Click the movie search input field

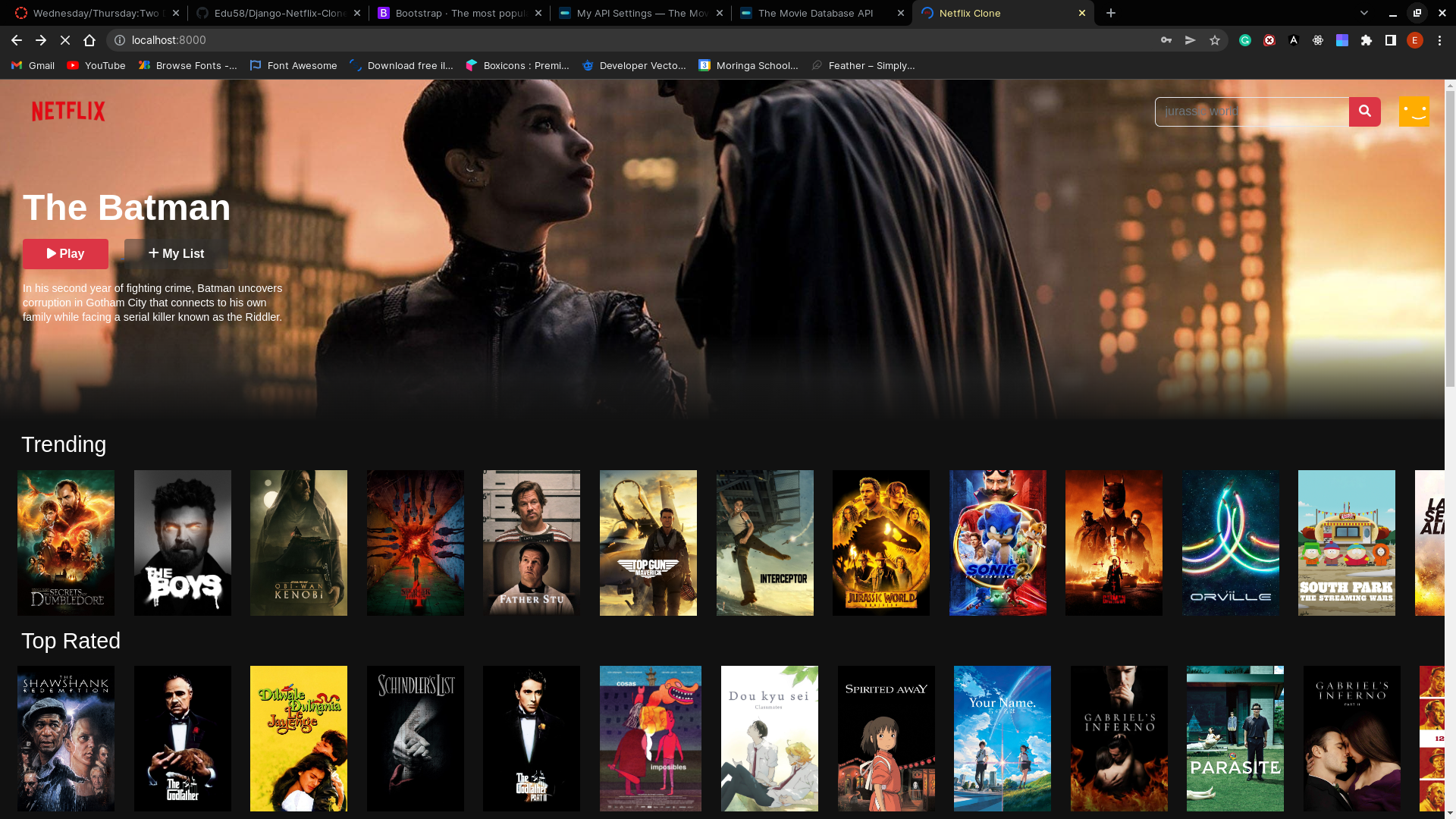pyautogui.click(x=1251, y=111)
